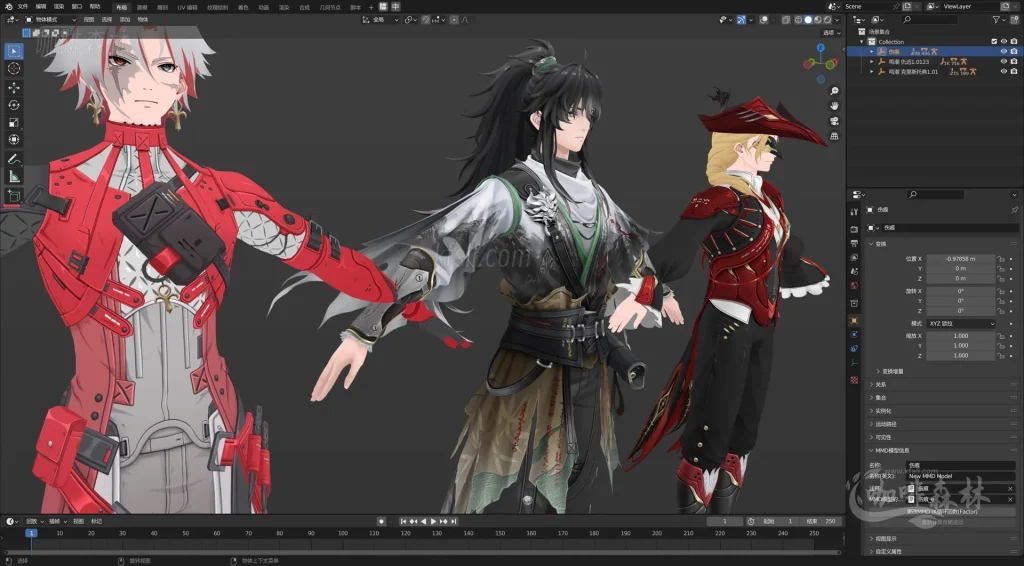Image resolution: width=1024 pixels, height=566 pixels.
Task: Play the animation forward
Action: (x=434, y=522)
